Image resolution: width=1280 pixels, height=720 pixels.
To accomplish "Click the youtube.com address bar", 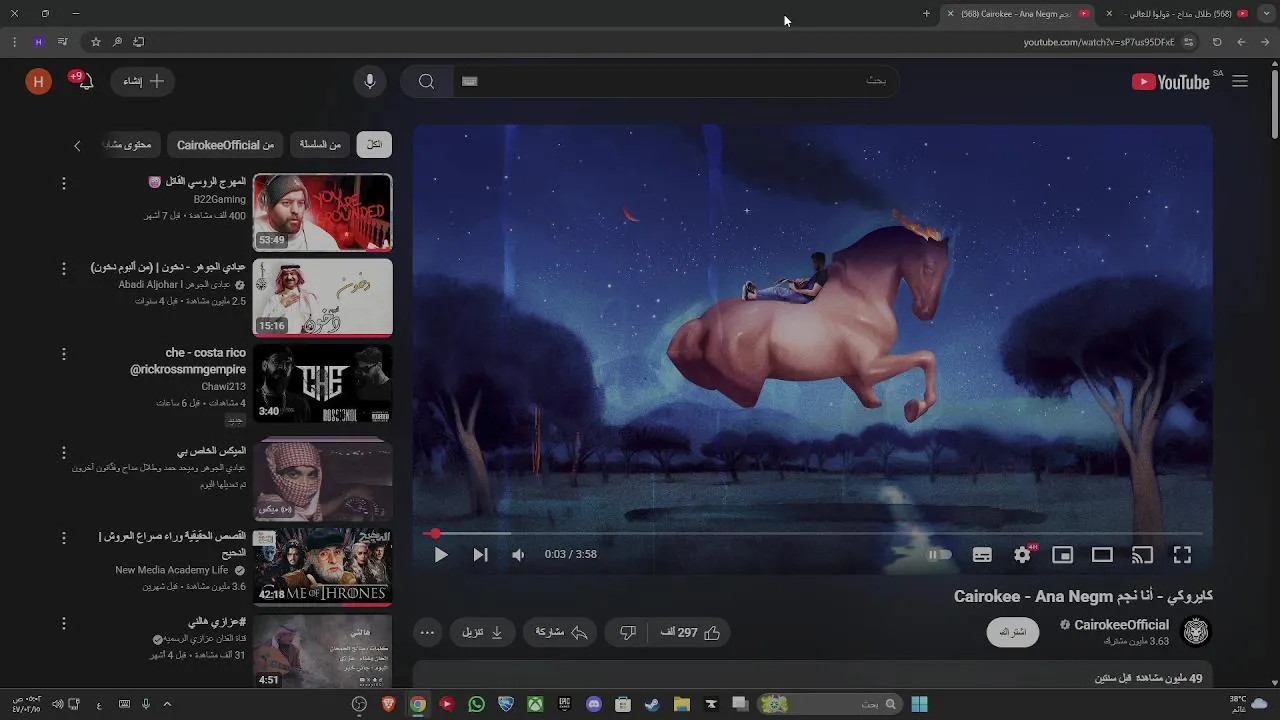I will [1098, 42].
